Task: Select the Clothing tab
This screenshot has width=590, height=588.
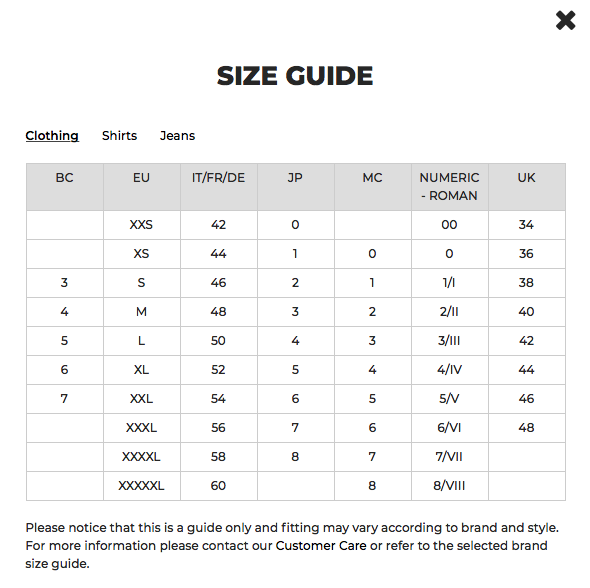Action: tap(52, 135)
